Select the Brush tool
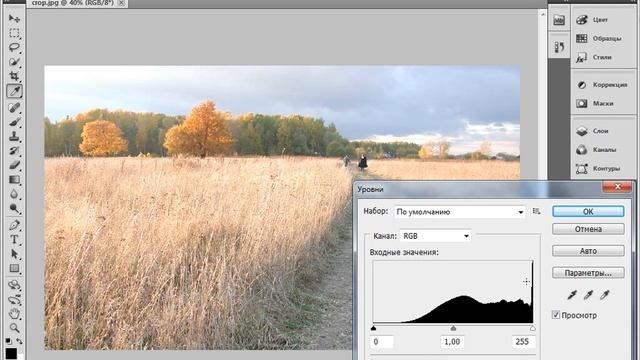The width and height of the screenshot is (640, 360). pyautogui.click(x=14, y=122)
